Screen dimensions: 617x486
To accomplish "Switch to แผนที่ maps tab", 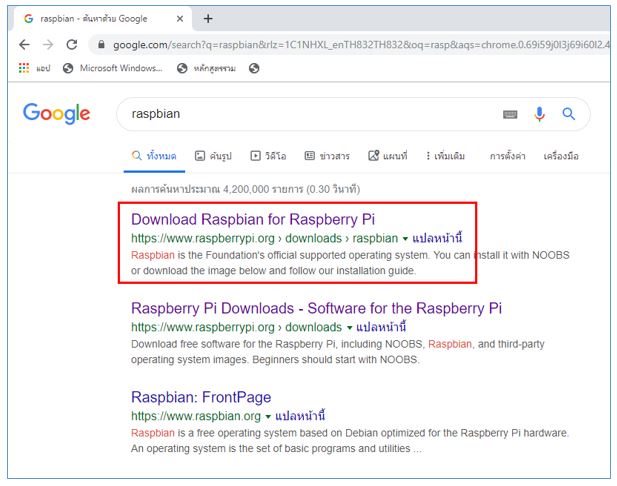I will tap(388, 156).
